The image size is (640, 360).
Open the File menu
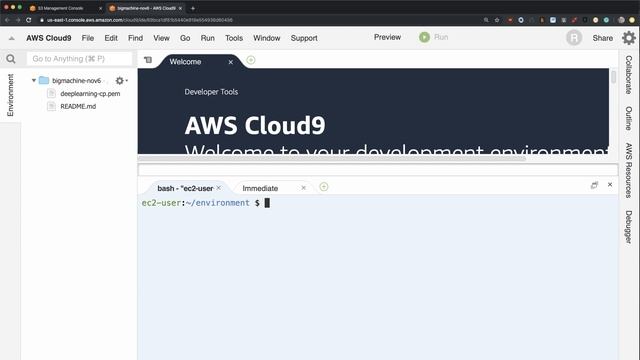(x=88, y=38)
